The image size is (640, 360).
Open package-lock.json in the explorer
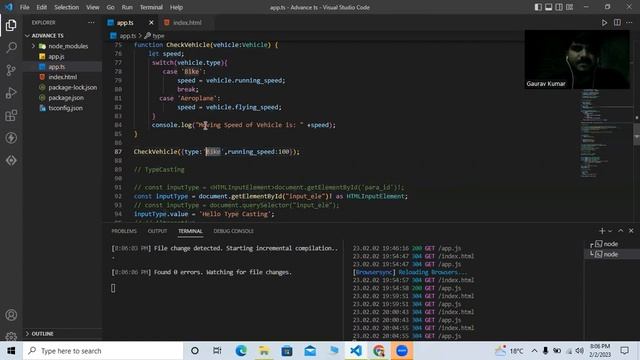pyautogui.click(x=62, y=87)
